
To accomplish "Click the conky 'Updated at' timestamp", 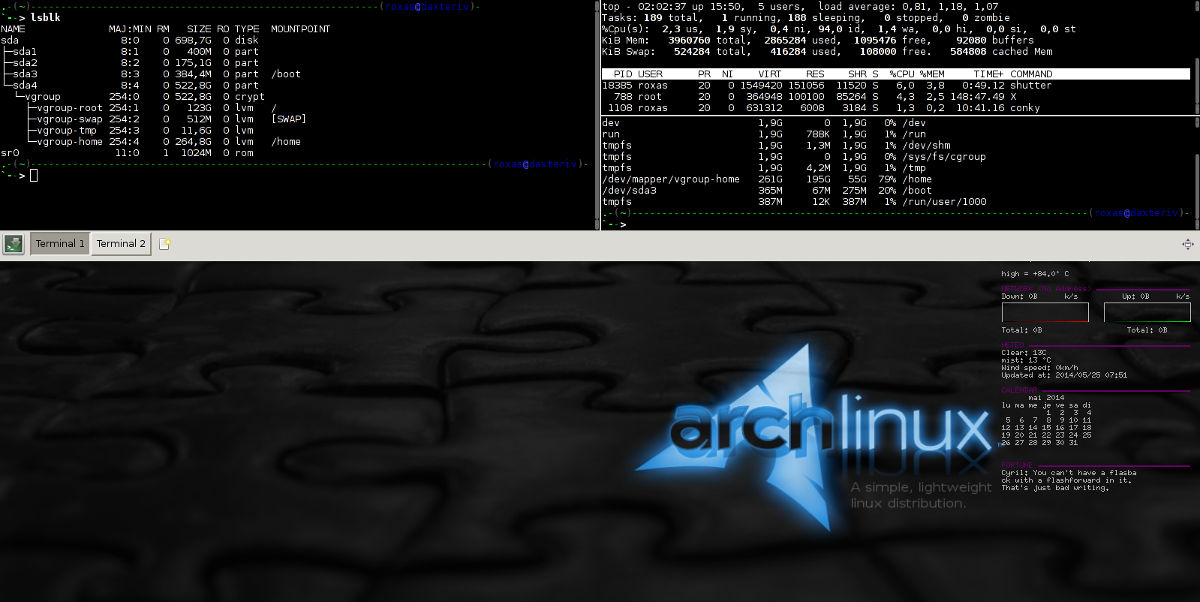I will click(1065, 374).
